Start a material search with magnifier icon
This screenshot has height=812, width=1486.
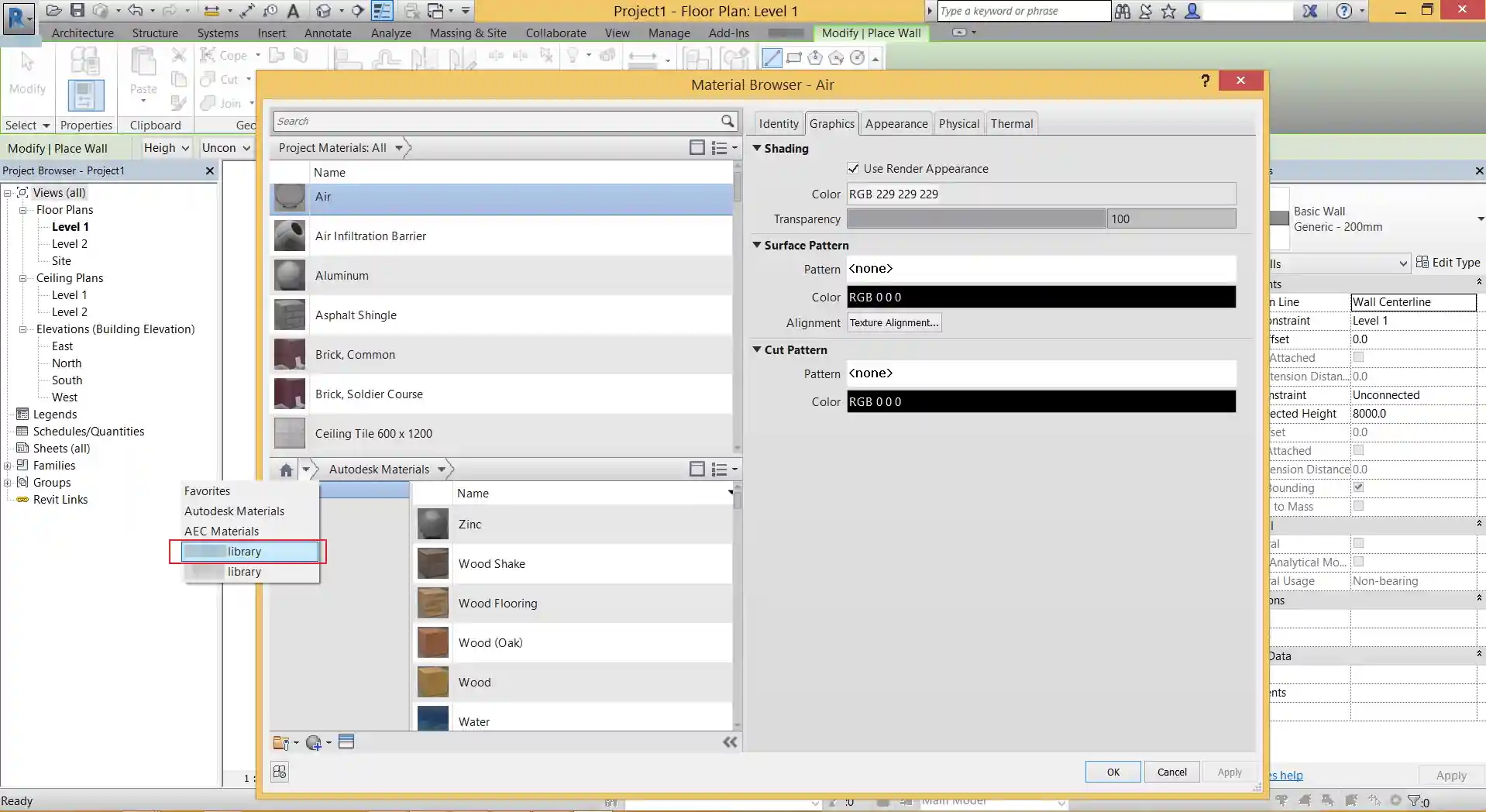727,121
